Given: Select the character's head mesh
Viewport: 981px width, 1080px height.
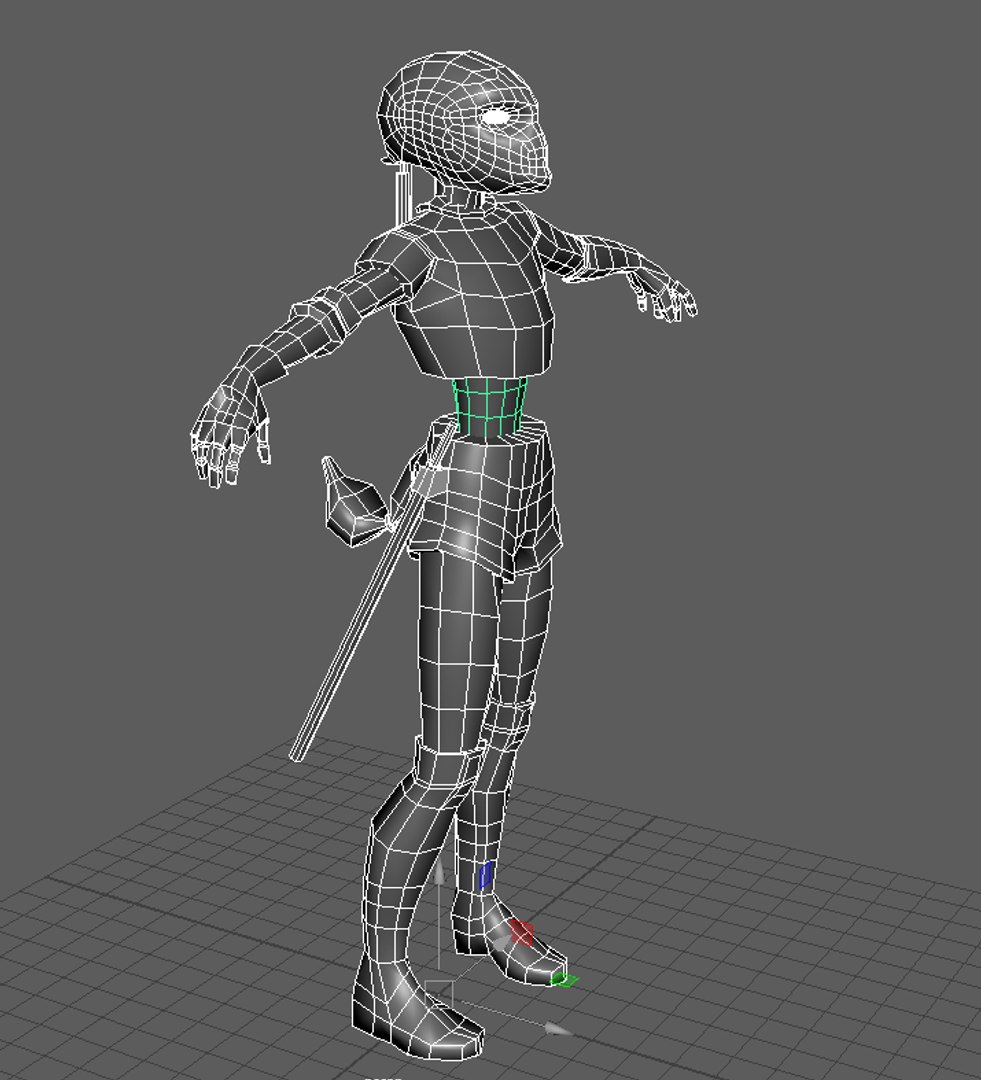Looking at the screenshot, I should pos(465,122).
